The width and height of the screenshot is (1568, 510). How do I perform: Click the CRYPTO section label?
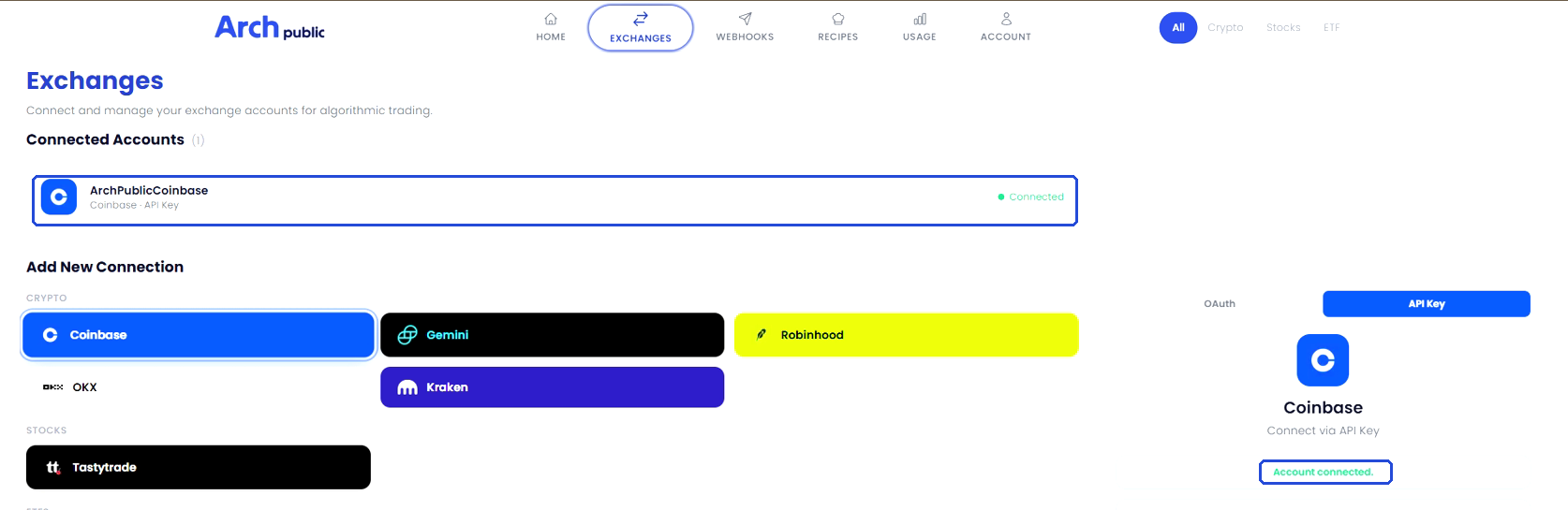pyautogui.click(x=47, y=299)
